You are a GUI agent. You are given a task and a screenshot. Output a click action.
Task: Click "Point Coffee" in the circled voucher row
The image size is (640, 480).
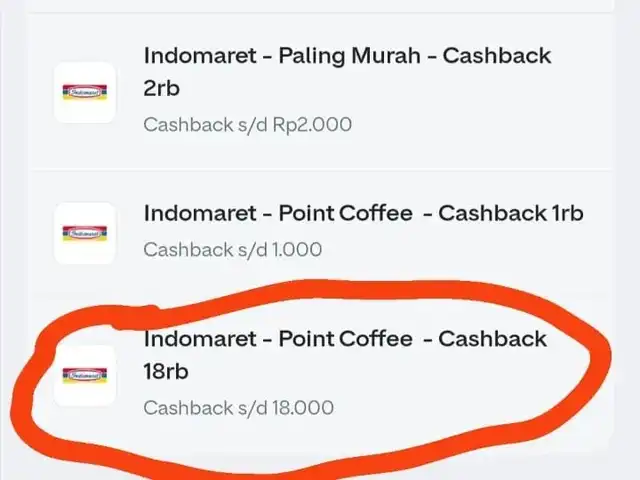pos(345,339)
